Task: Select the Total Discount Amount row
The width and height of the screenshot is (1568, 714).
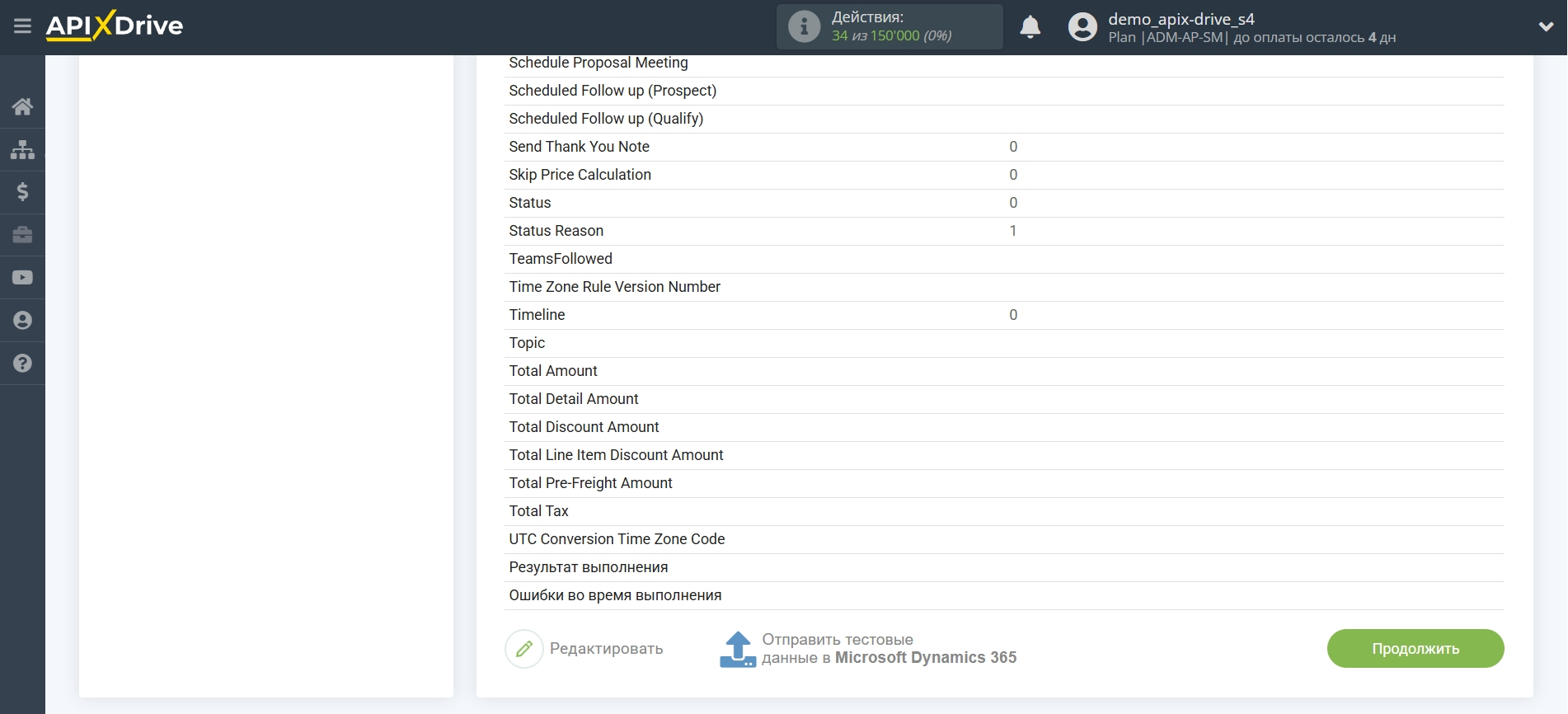Action: point(1004,428)
